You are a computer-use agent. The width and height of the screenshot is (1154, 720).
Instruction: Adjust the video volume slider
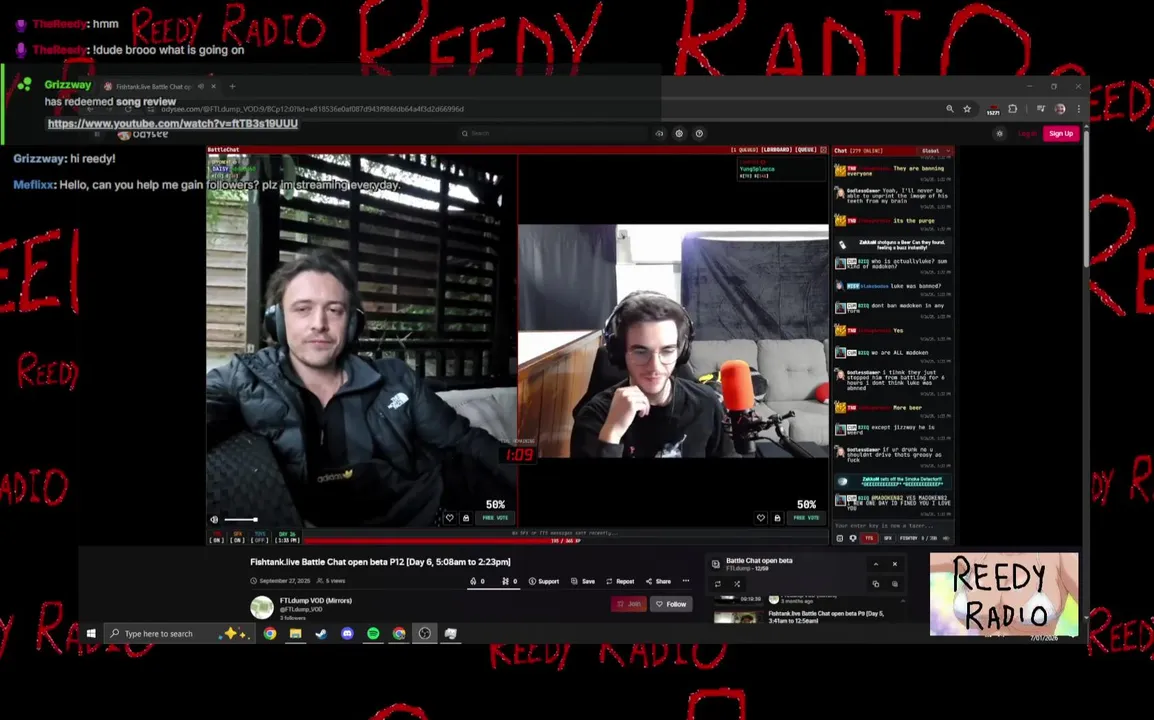click(241, 520)
